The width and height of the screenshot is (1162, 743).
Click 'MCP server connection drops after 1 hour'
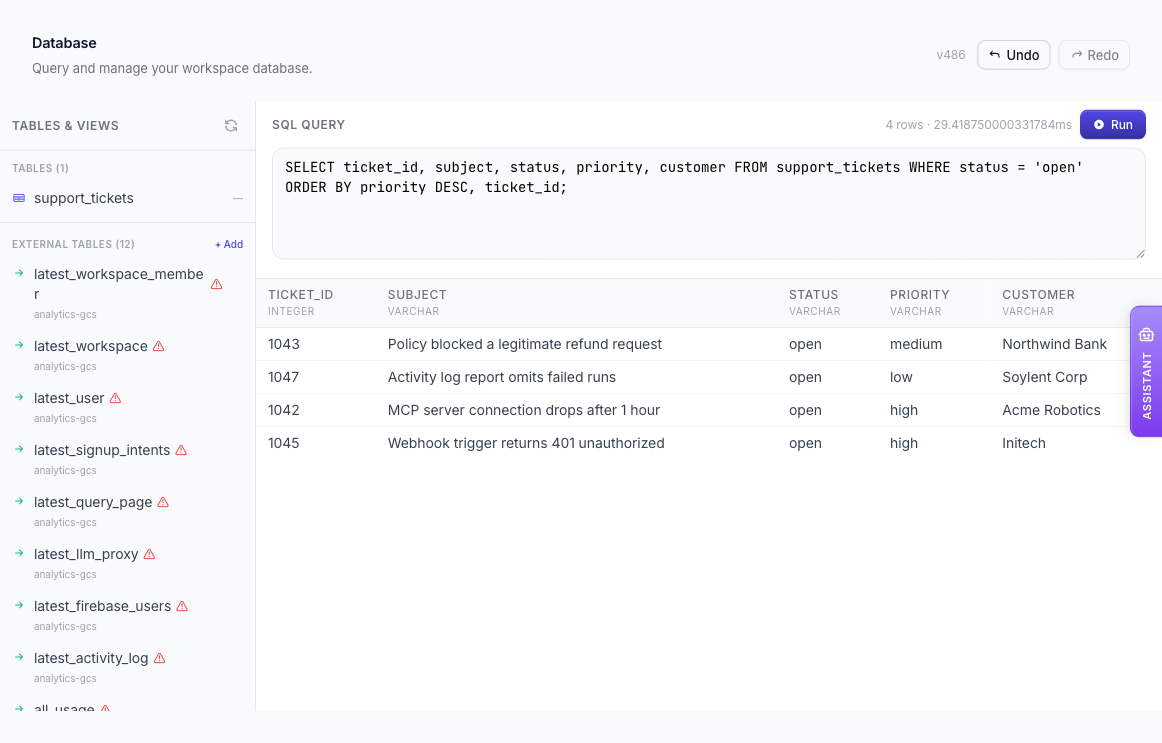click(524, 410)
